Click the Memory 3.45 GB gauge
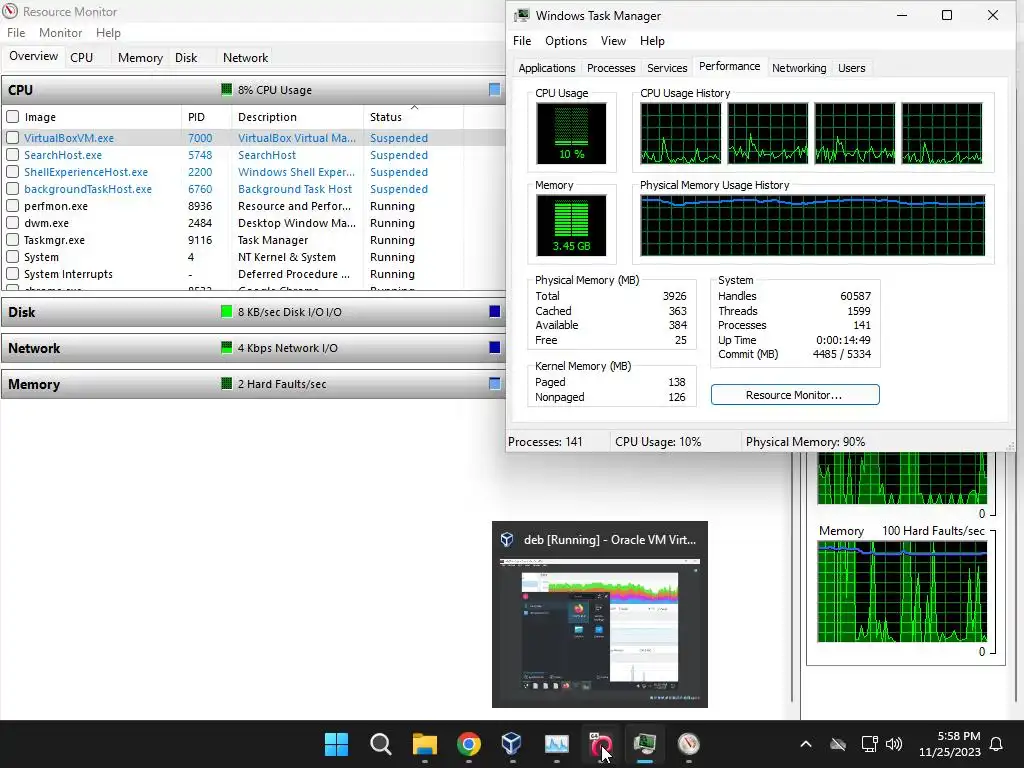Screen dimensions: 1024x768 pos(571,225)
